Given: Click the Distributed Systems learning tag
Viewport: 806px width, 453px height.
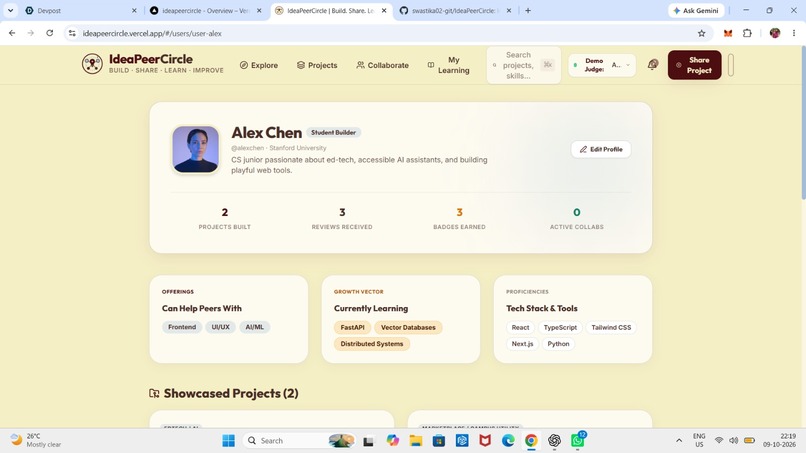Looking at the screenshot, I should pyautogui.click(x=372, y=344).
